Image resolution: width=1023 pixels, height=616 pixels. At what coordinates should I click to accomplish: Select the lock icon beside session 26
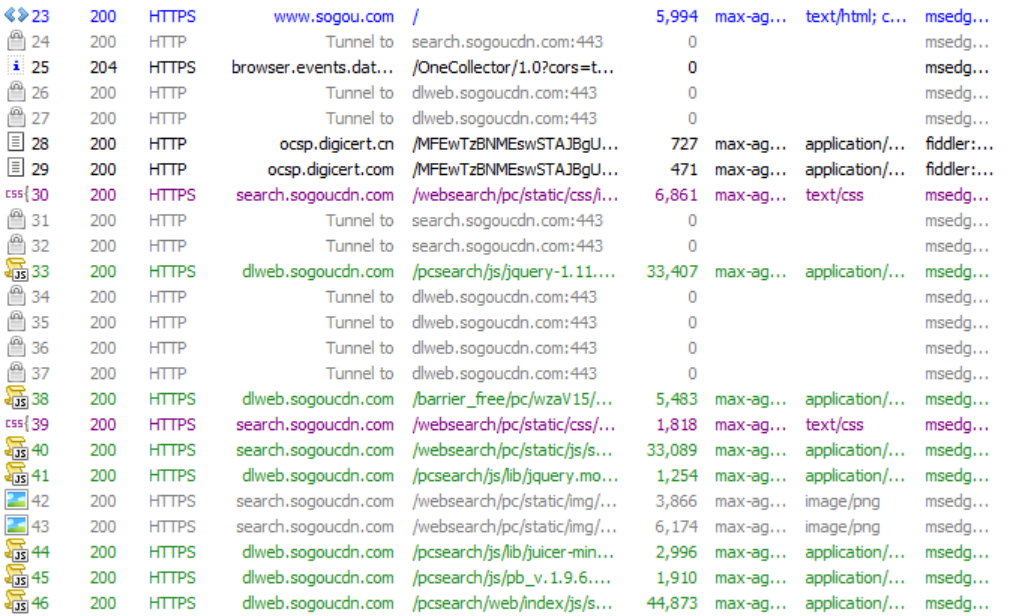(x=16, y=92)
